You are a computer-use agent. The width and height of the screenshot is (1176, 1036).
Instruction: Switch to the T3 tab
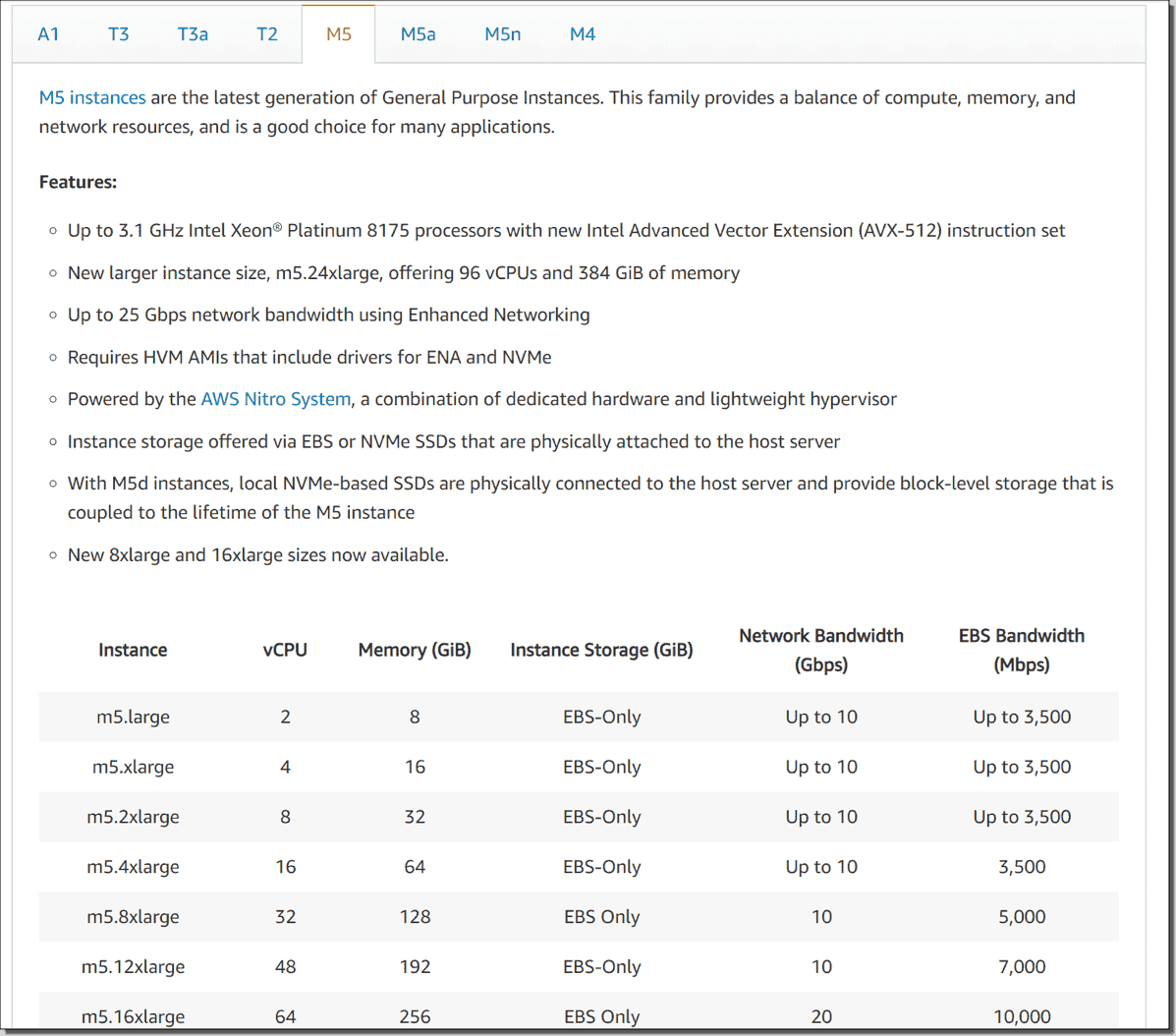click(119, 33)
